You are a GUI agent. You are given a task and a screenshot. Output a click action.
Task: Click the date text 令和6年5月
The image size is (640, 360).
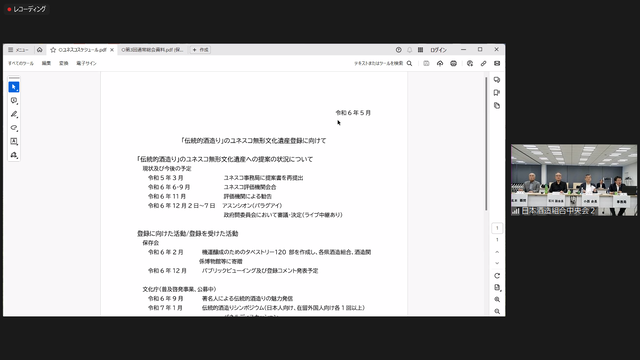click(353, 113)
